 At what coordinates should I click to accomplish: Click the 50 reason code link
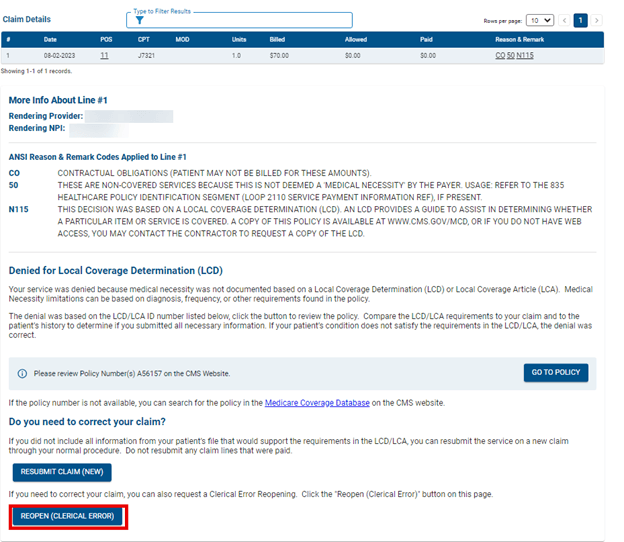(510, 56)
